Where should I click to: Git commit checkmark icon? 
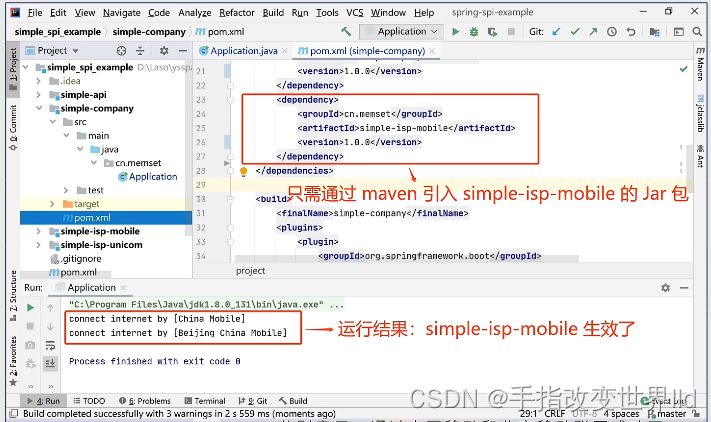tap(575, 31)
